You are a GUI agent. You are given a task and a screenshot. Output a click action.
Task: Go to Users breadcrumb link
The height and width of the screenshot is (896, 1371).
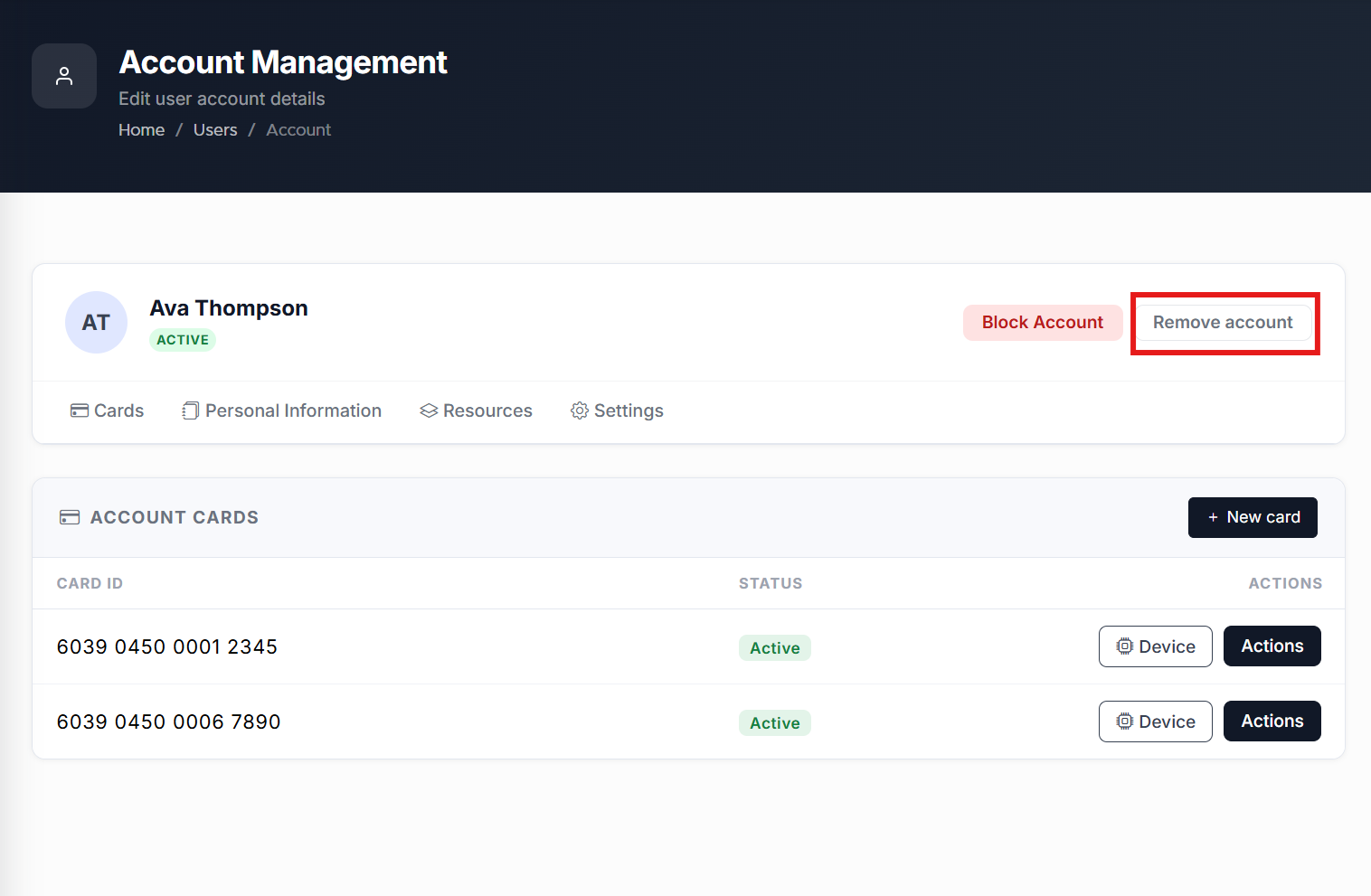pos(215,130)
